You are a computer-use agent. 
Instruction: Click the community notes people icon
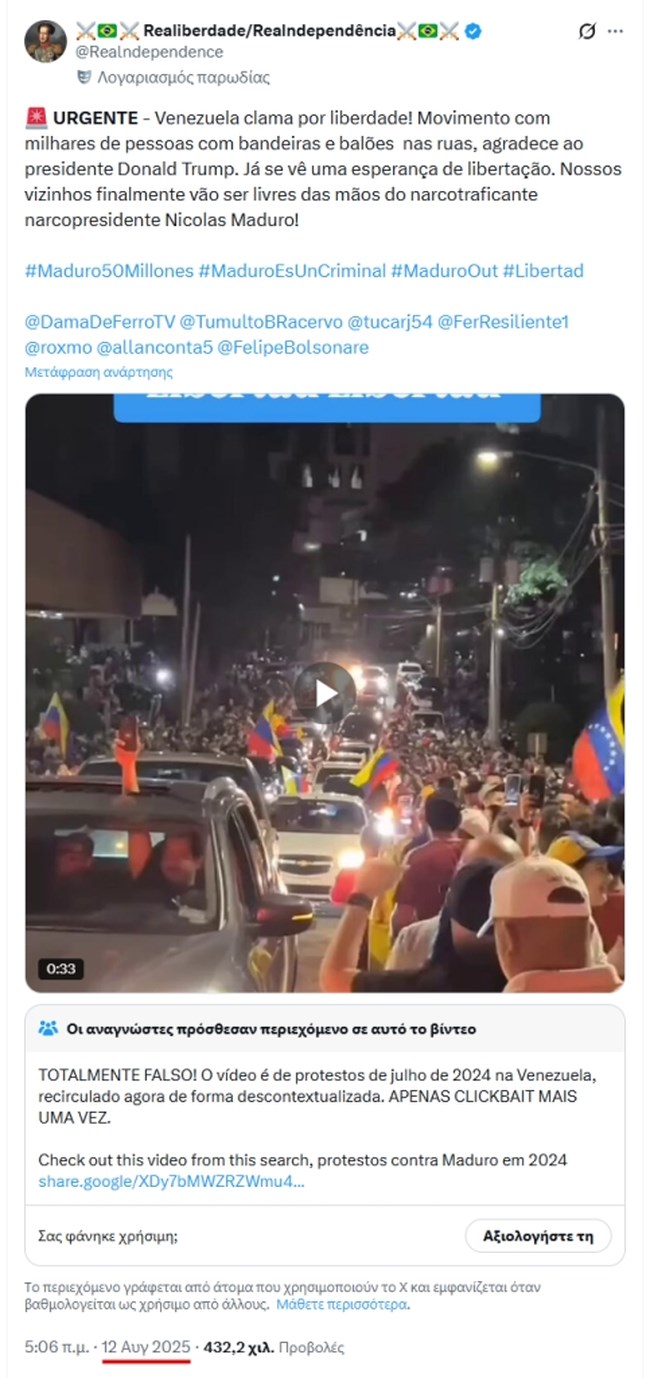coord(48,1028)
